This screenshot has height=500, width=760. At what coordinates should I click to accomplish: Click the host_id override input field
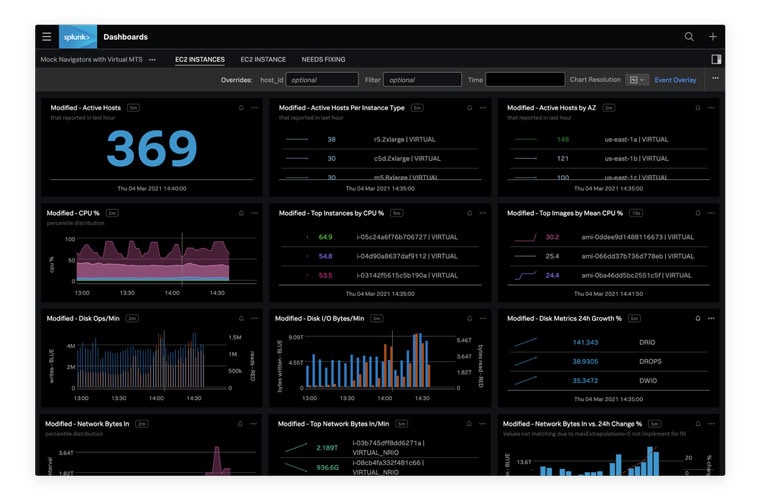[x=322, y=80]
